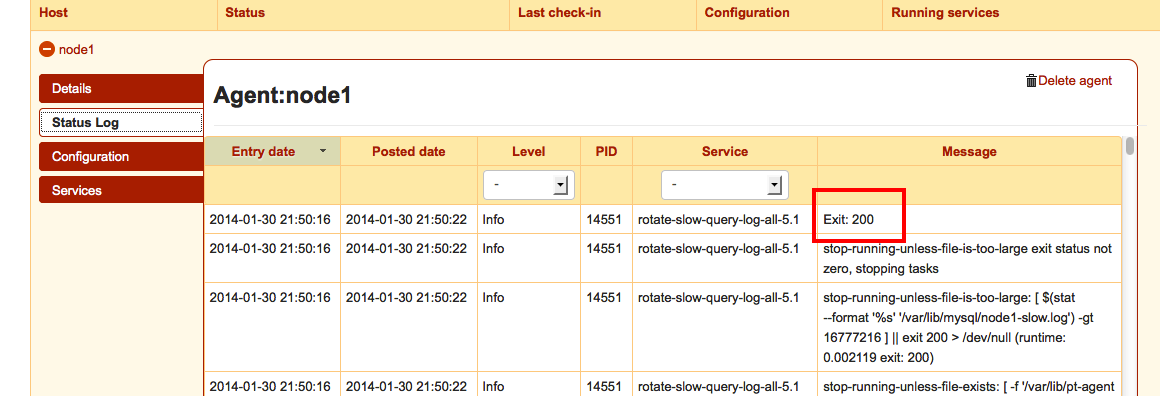Sort by the Service column header
1160x396 pixels.
tap(724, 151)
